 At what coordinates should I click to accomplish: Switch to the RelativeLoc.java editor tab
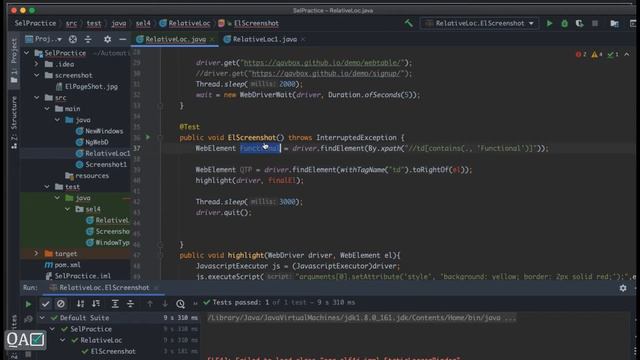point(175,39)
